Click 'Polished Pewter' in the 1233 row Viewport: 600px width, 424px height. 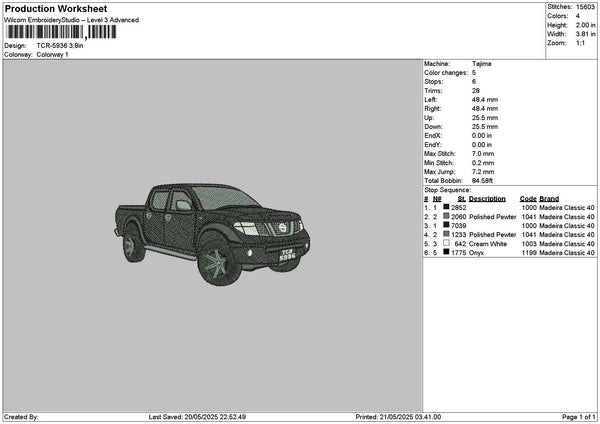(492, 235)
